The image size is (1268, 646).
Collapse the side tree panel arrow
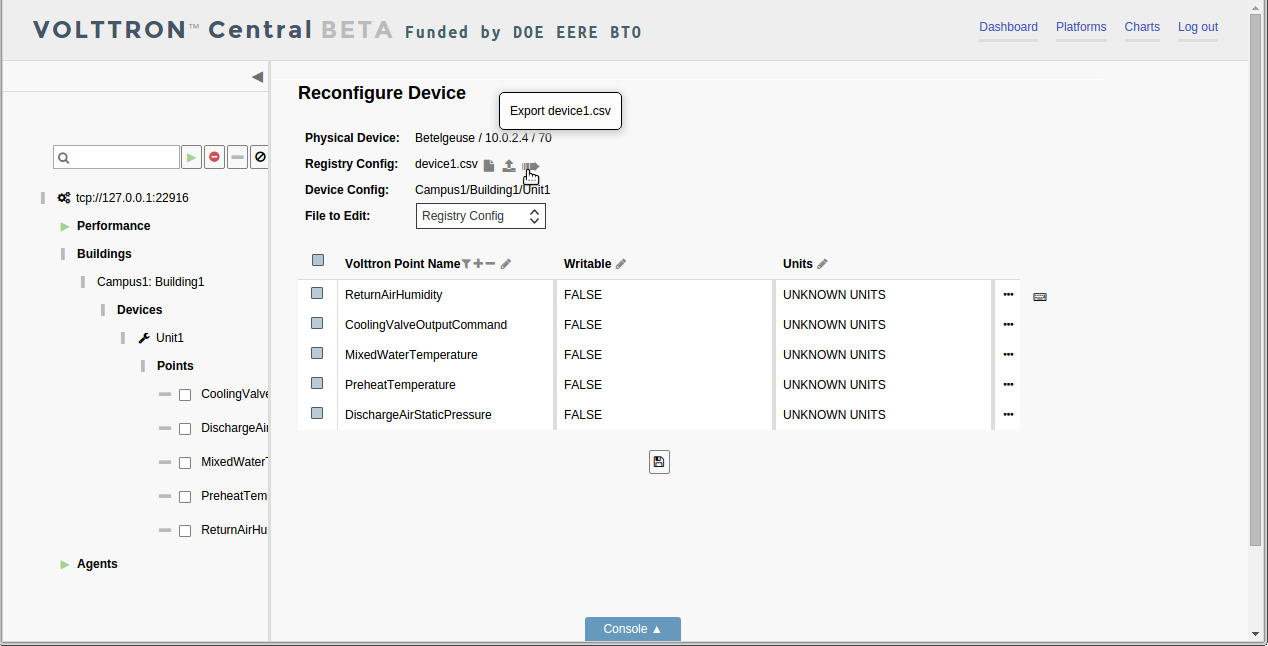click(x=257, y=77)
